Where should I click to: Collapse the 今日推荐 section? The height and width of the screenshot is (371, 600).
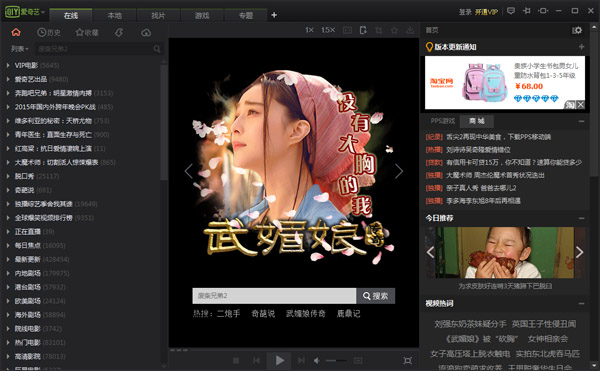(x=581, y=218)
